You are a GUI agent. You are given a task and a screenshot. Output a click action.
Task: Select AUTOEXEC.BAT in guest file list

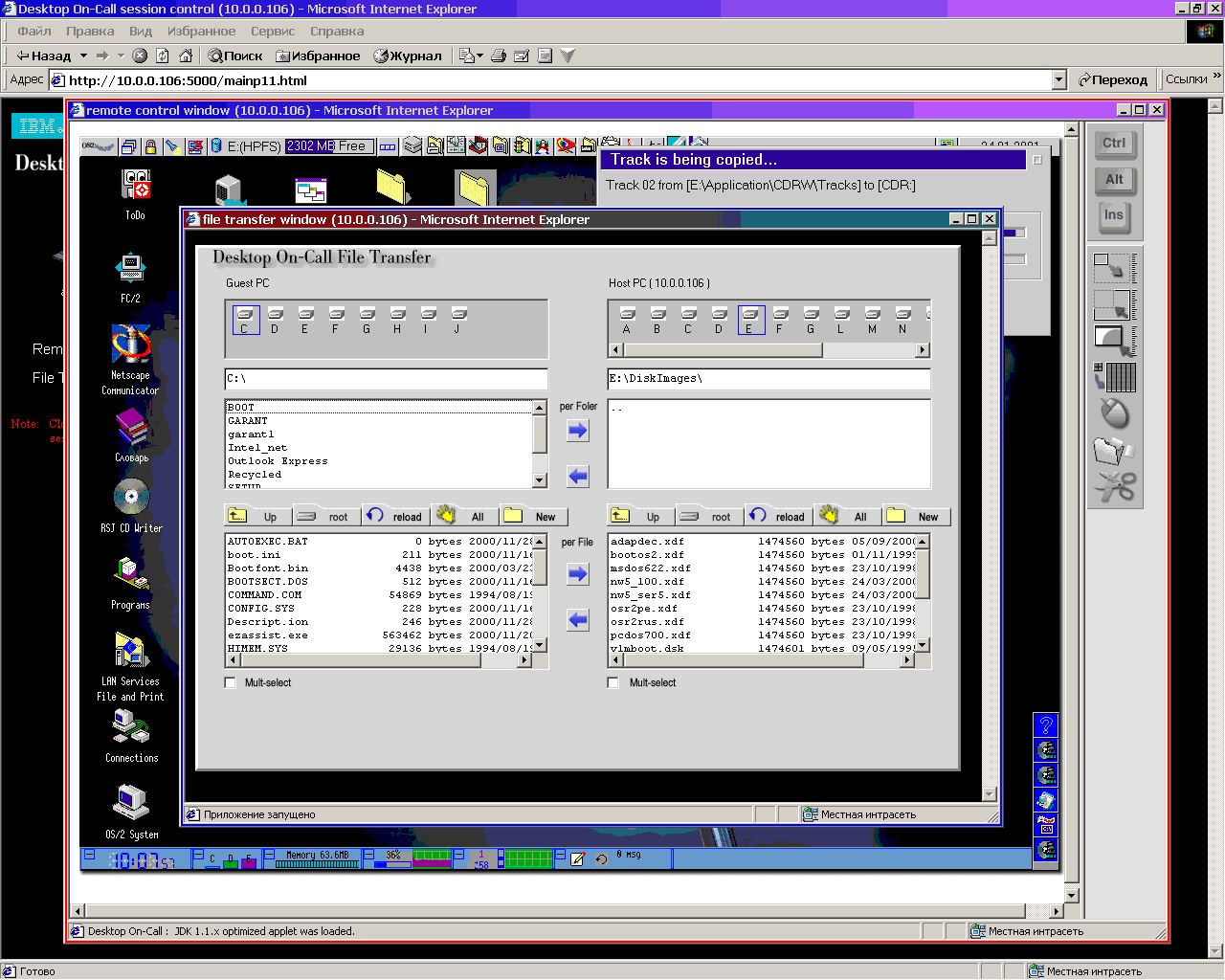point(379,542)
